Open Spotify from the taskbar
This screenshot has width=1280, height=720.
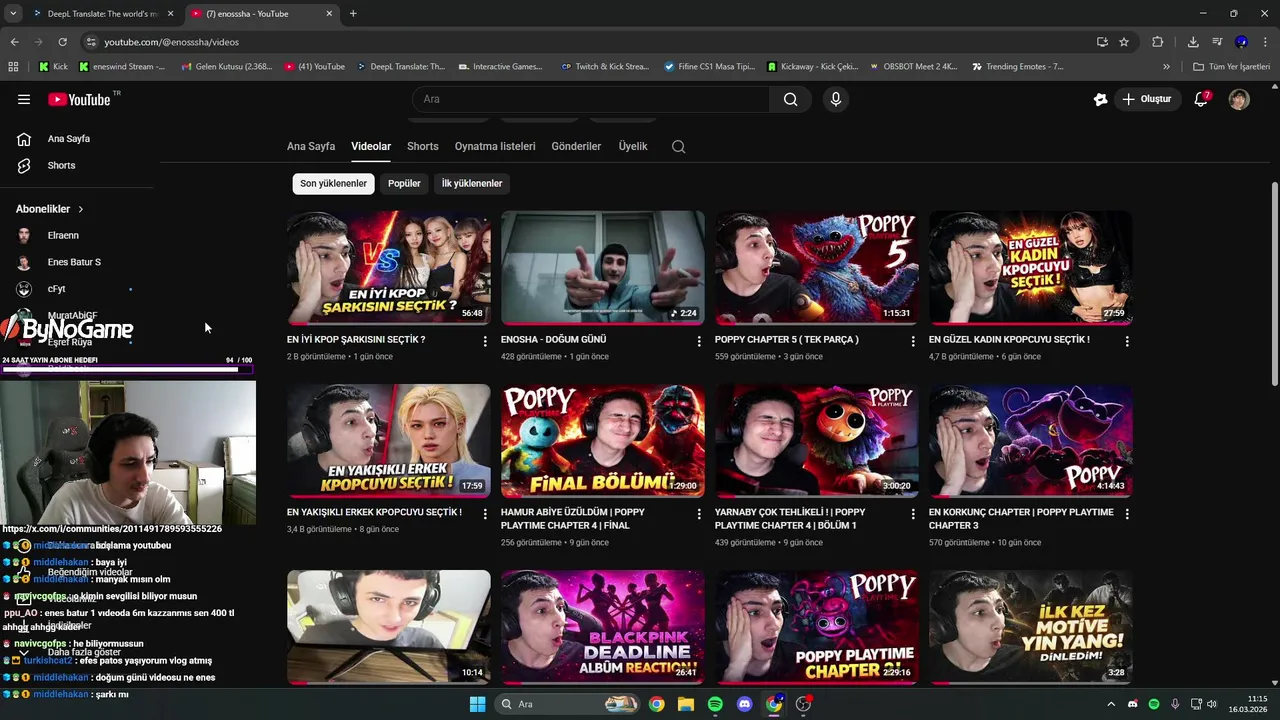715,704
